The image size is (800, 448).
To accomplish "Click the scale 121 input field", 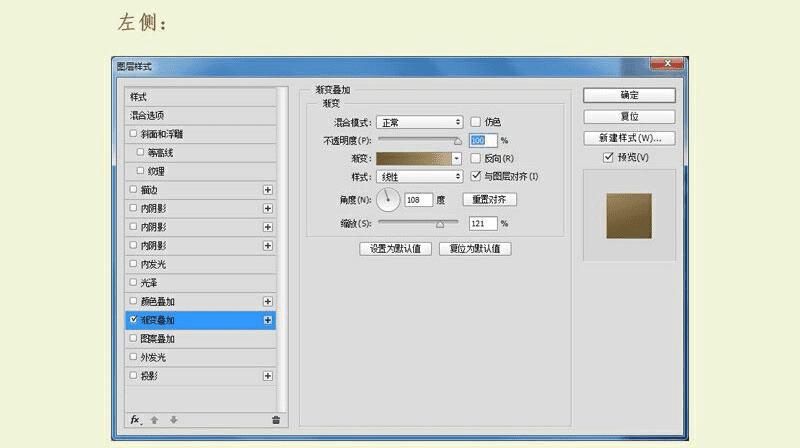I will point(483,223).
